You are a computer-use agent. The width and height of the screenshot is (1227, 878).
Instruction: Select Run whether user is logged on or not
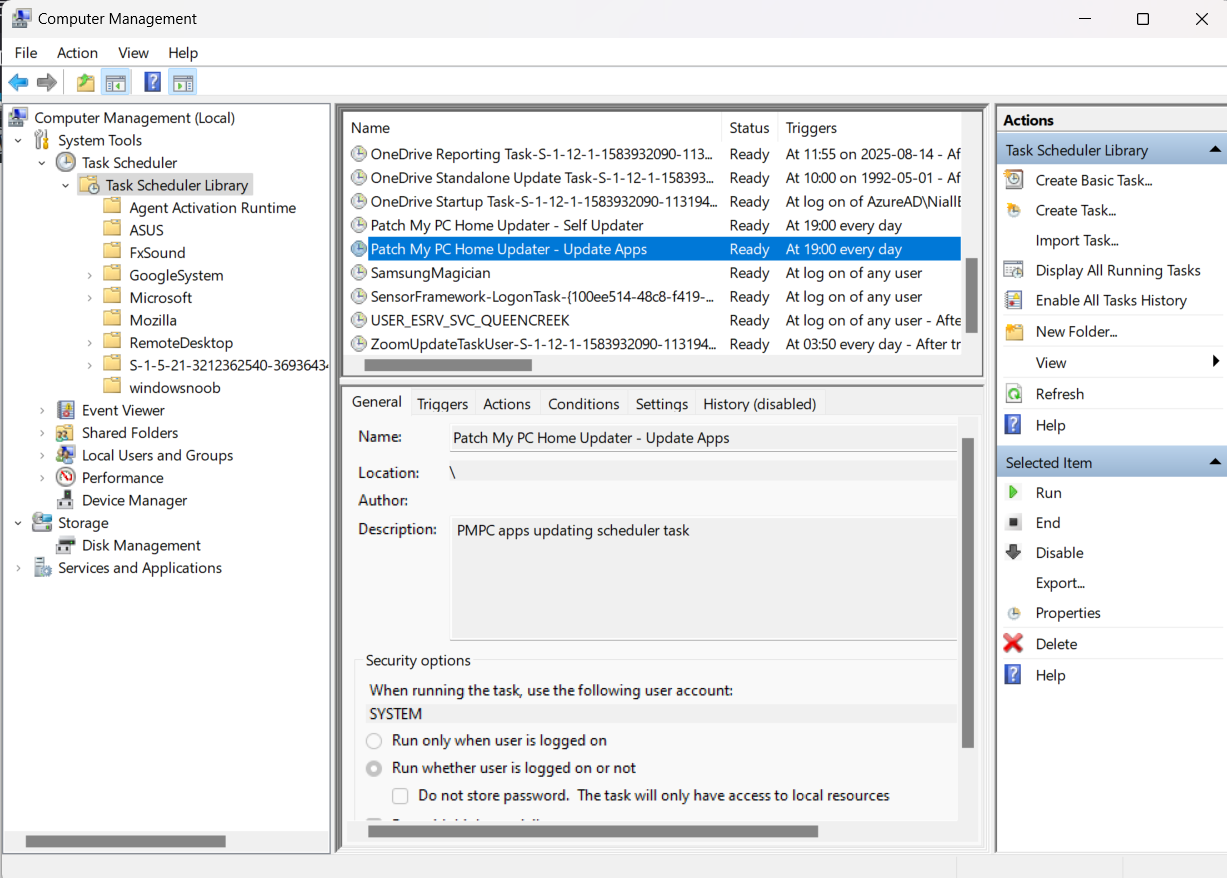pyautogui.click(x=374, y=769)
